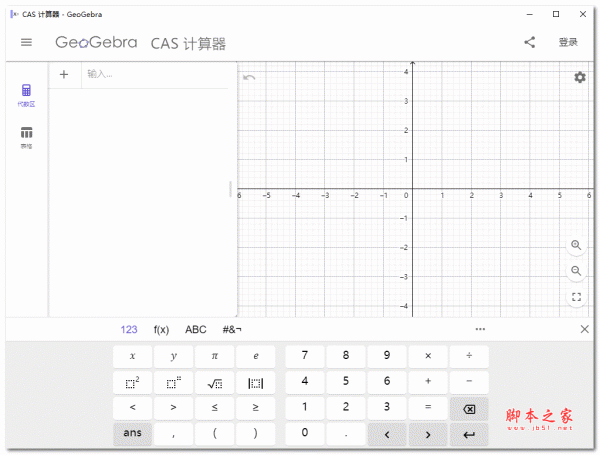The height and width of the screenshot is (455, 600).
Task: Tap the multiplication key
Action: point(428,356)
